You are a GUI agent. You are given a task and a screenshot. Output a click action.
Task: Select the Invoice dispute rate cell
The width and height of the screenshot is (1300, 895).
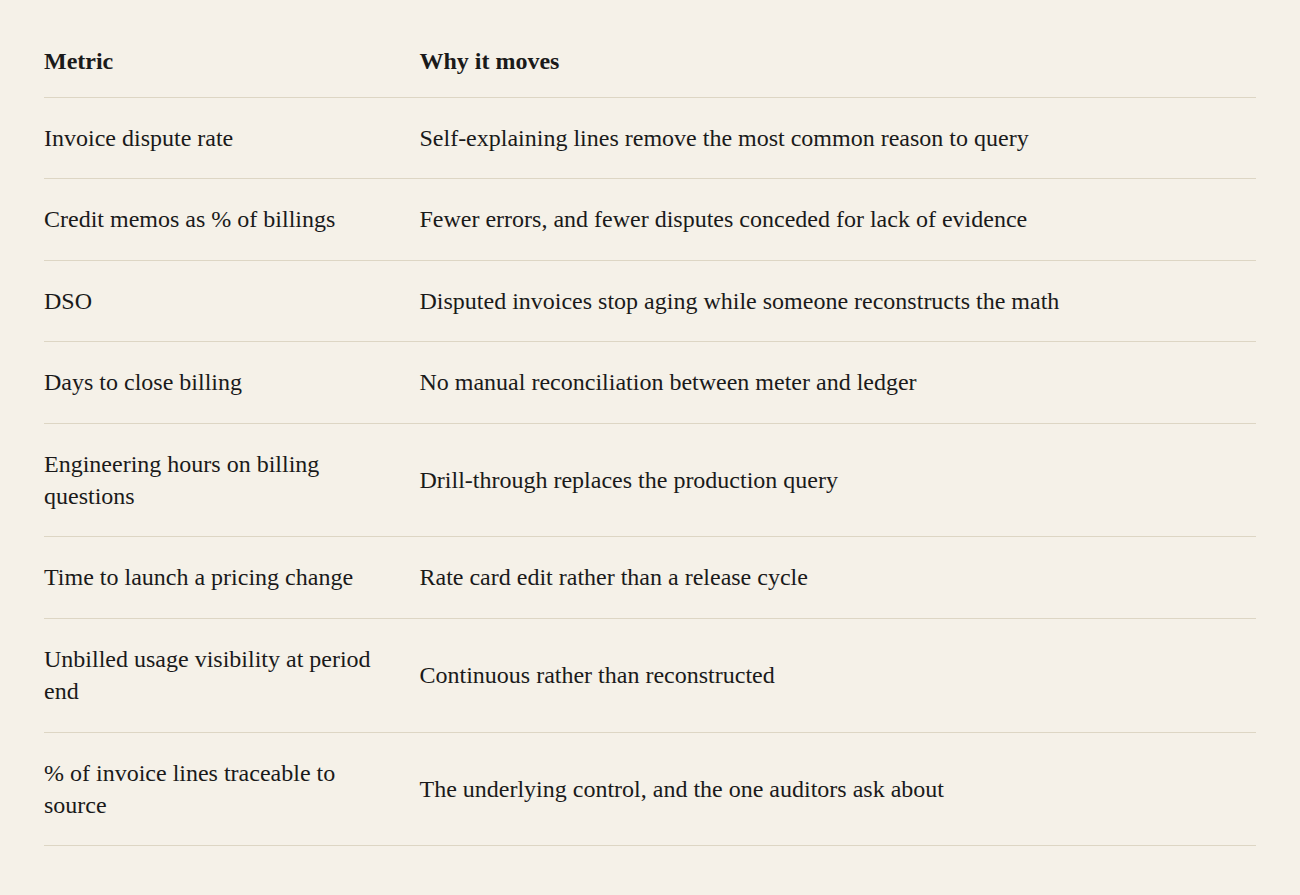(x=138, y=138)
